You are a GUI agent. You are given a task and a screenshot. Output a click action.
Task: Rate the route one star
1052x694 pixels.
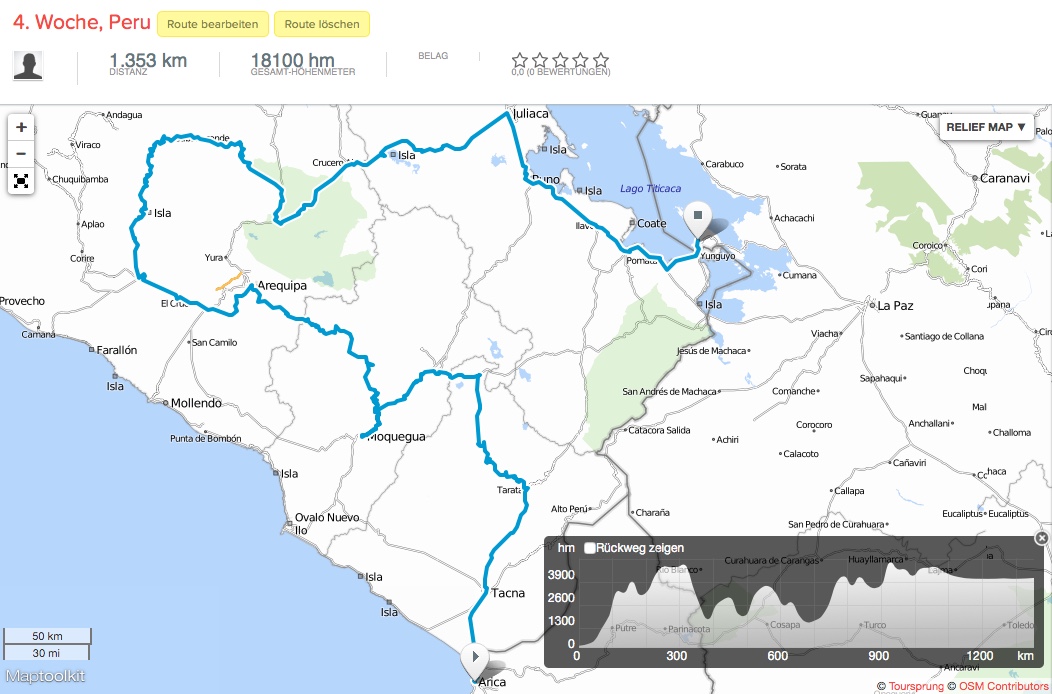pyautogui.click(x=520, y=60)
